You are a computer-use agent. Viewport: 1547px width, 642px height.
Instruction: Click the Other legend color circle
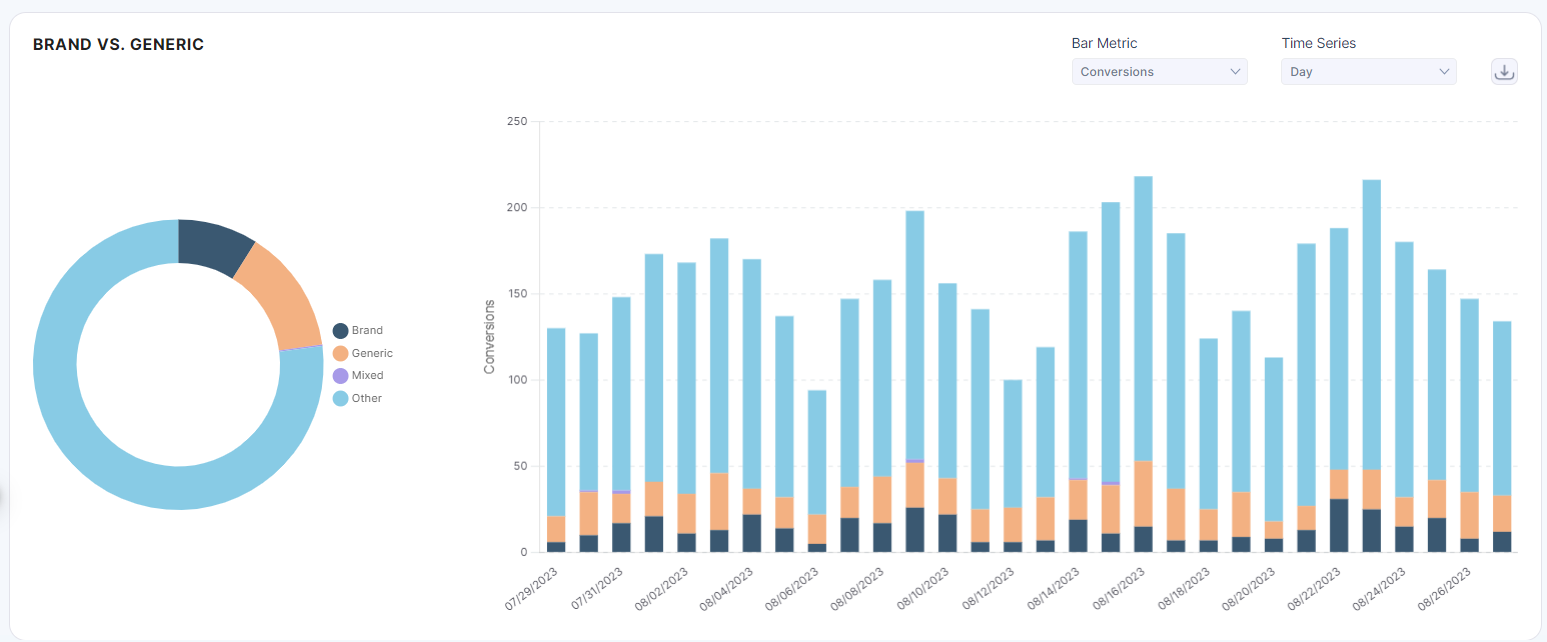pos(340,399)
